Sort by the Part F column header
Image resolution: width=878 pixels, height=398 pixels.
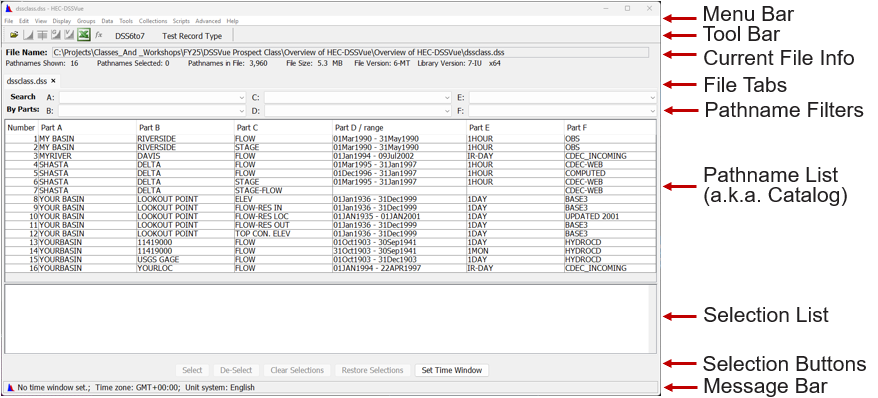pyautogui.click(x=610, y=128)
